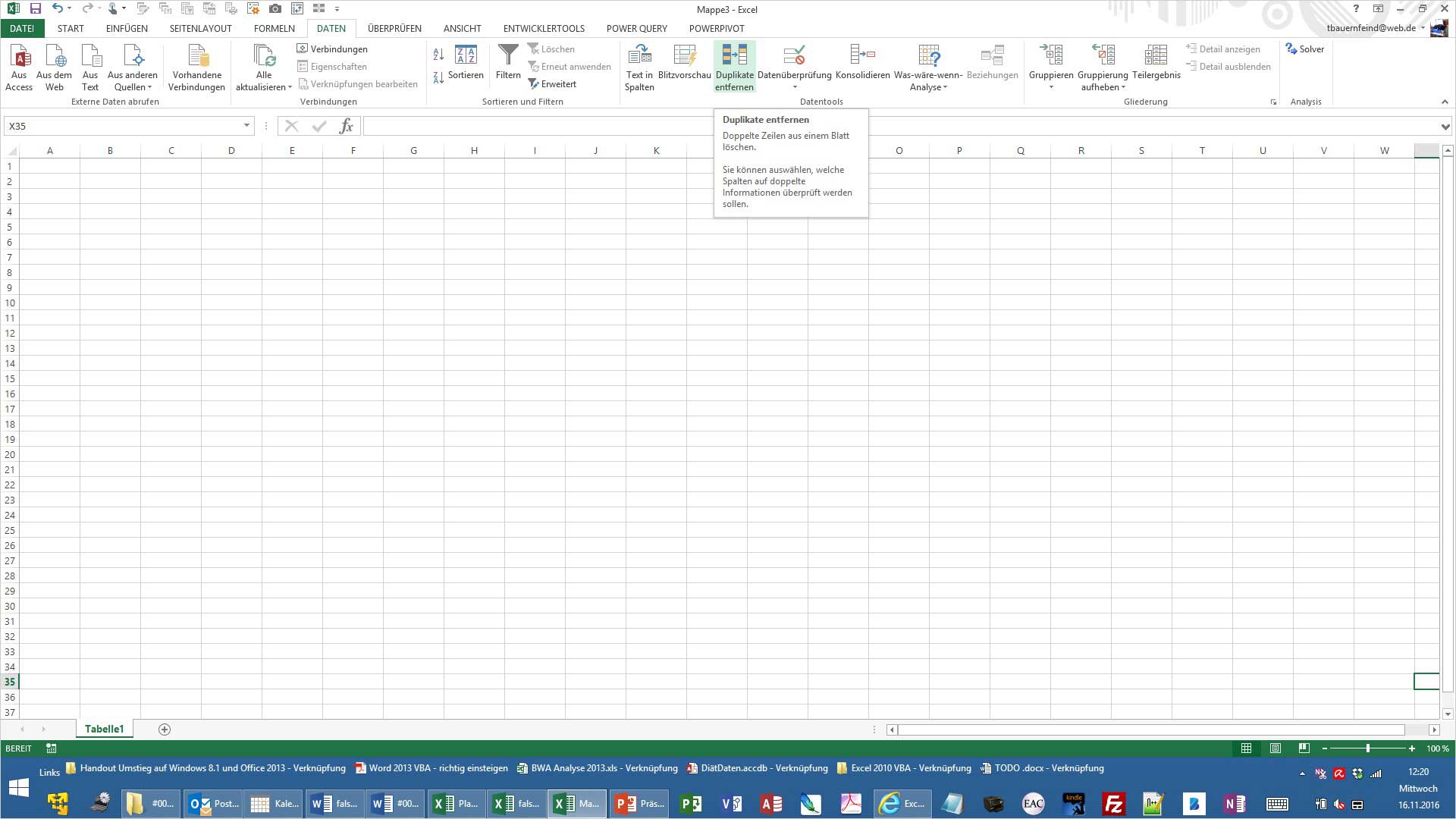Click the 100 % zoom level
Image resolution: width=1456 pixels, height=819 pixels.
point(1437,748)
